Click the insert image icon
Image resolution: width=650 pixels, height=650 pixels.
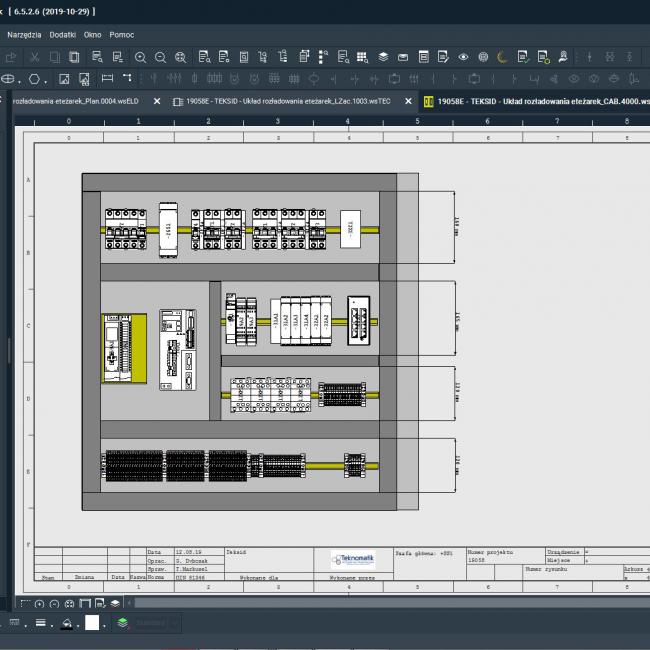[64, 78]
